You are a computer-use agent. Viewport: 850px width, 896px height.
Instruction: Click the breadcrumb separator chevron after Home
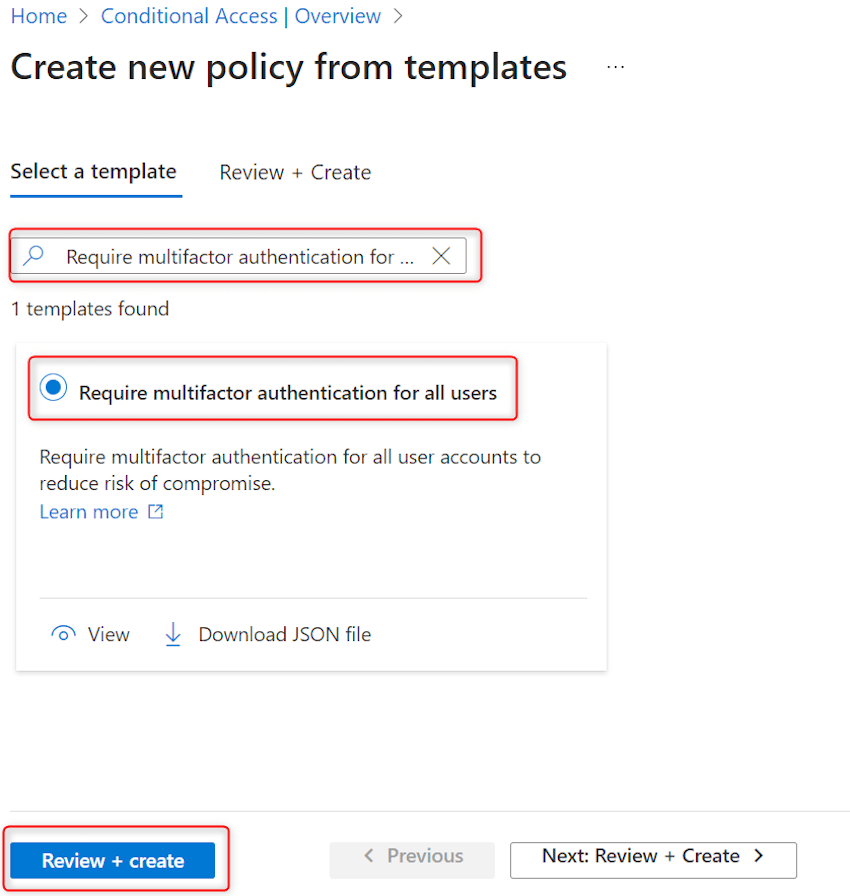[84, 16]
